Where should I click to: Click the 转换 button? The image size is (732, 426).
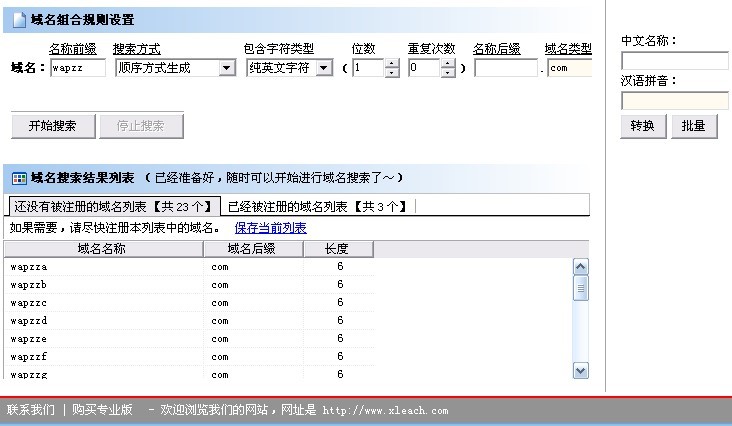[x=643, y=126]
